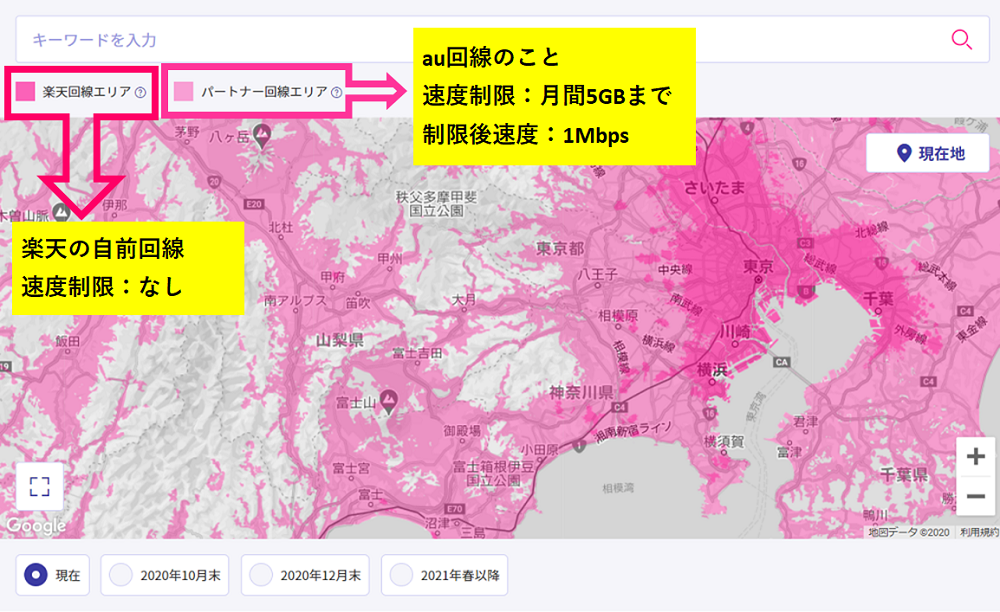Click the 地図データ ©2020 attribution text
The image size is (1000, 612).
tap(909, 532)
